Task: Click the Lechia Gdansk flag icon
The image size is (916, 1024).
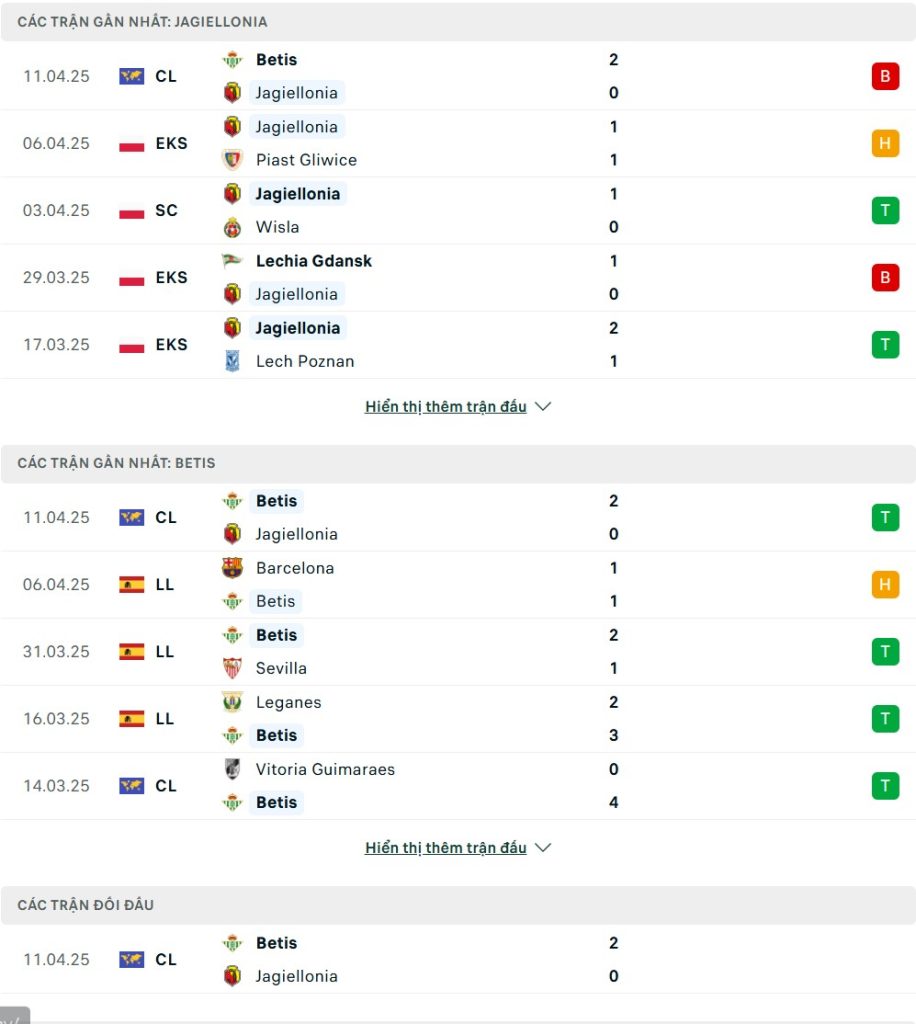Action: [232, 261]
